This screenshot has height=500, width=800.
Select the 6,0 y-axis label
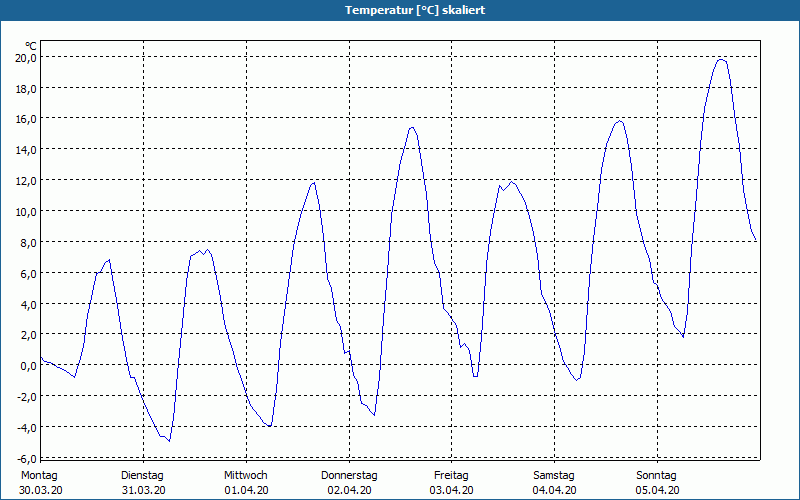coord(28,273)
